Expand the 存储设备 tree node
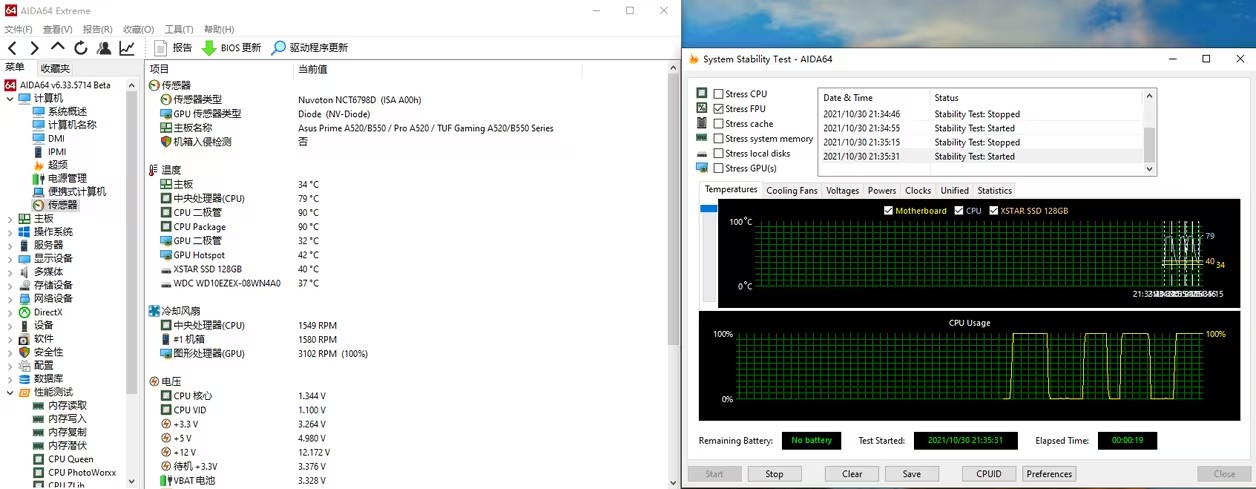This screenshot has height=489, width=1256. point(10,285)
